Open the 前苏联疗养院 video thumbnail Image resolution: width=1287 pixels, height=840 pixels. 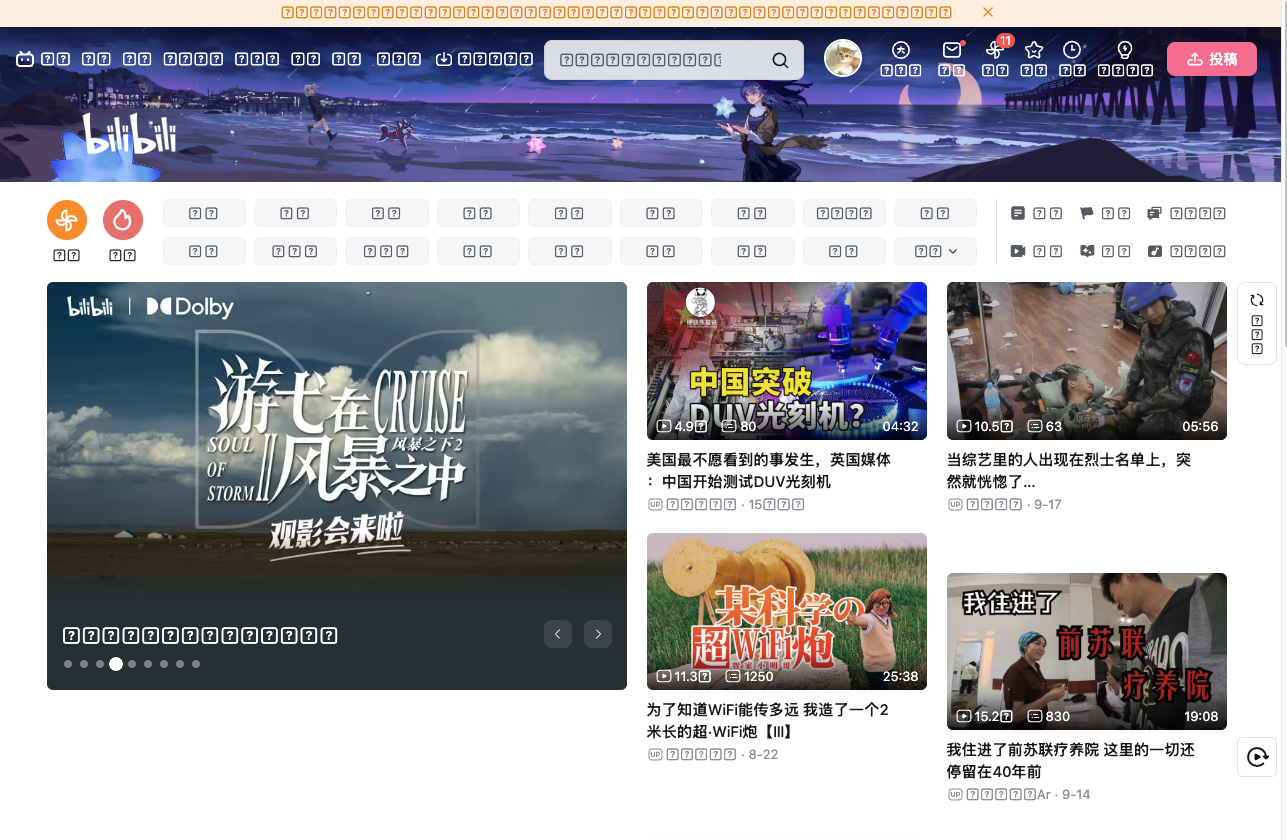(1087, 651)
